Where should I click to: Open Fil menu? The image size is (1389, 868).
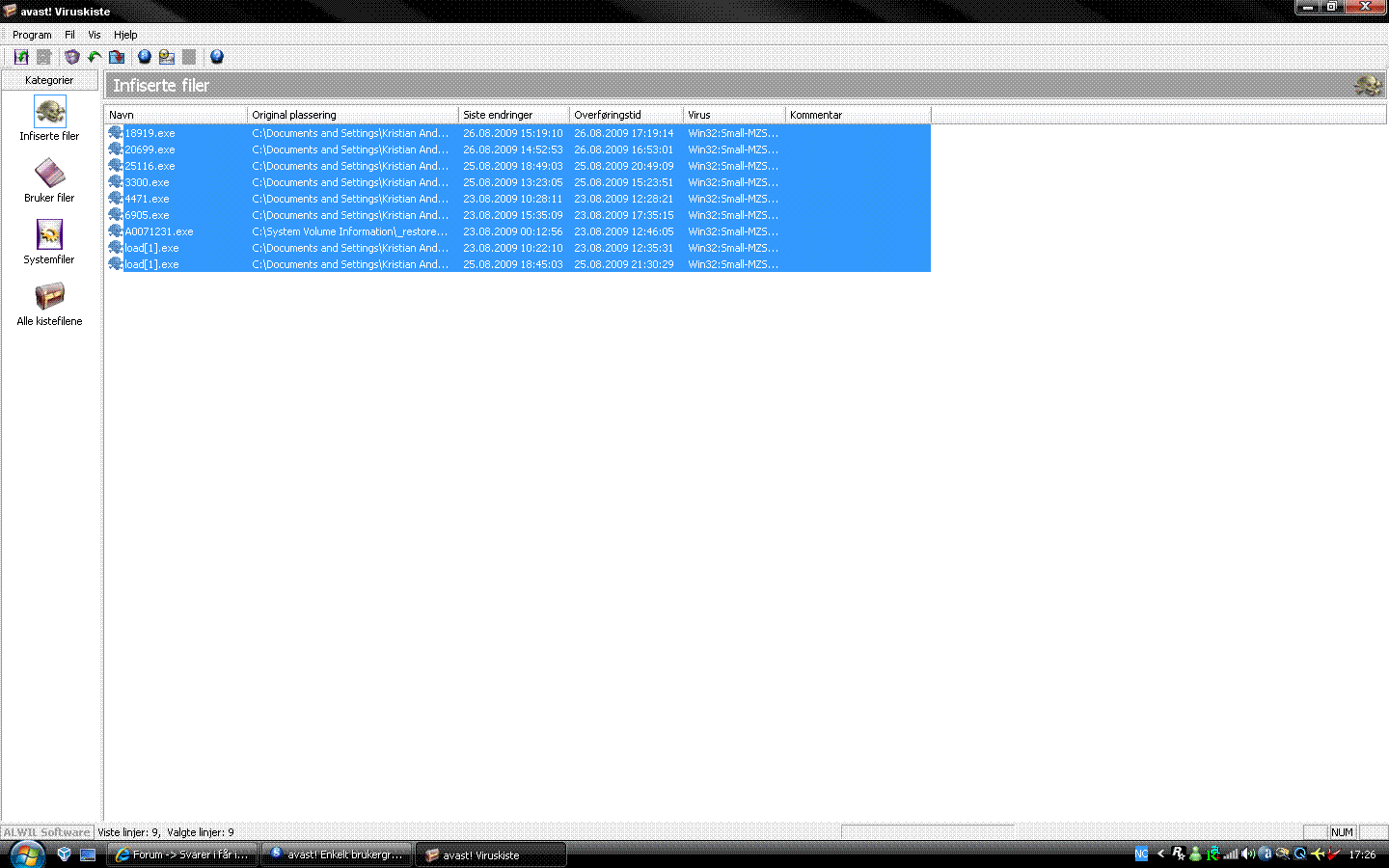69,35
